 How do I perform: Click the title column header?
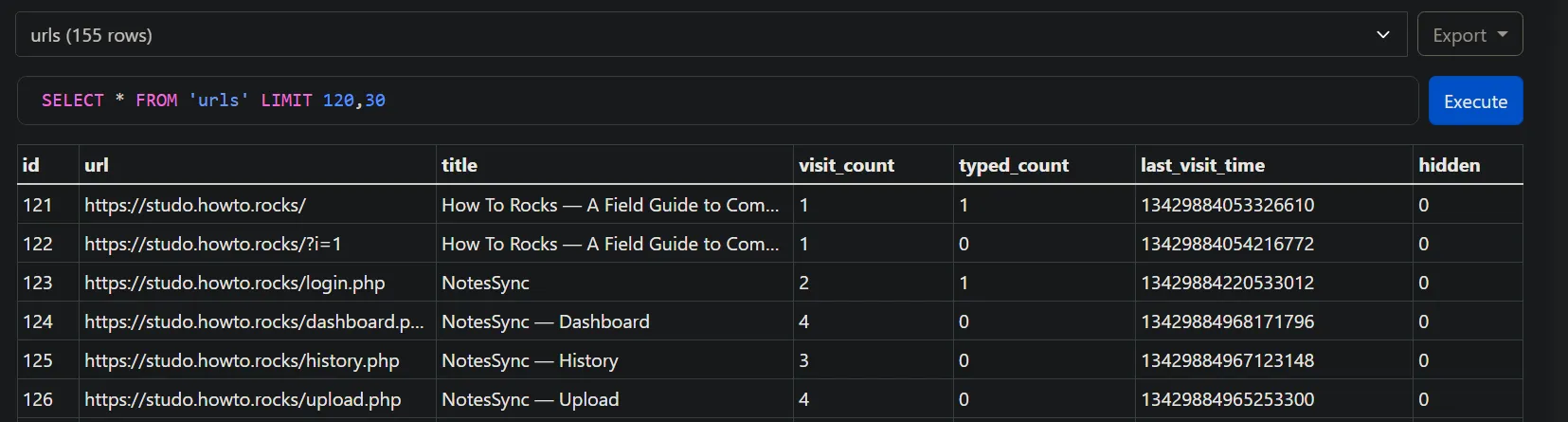pos(614,165)
